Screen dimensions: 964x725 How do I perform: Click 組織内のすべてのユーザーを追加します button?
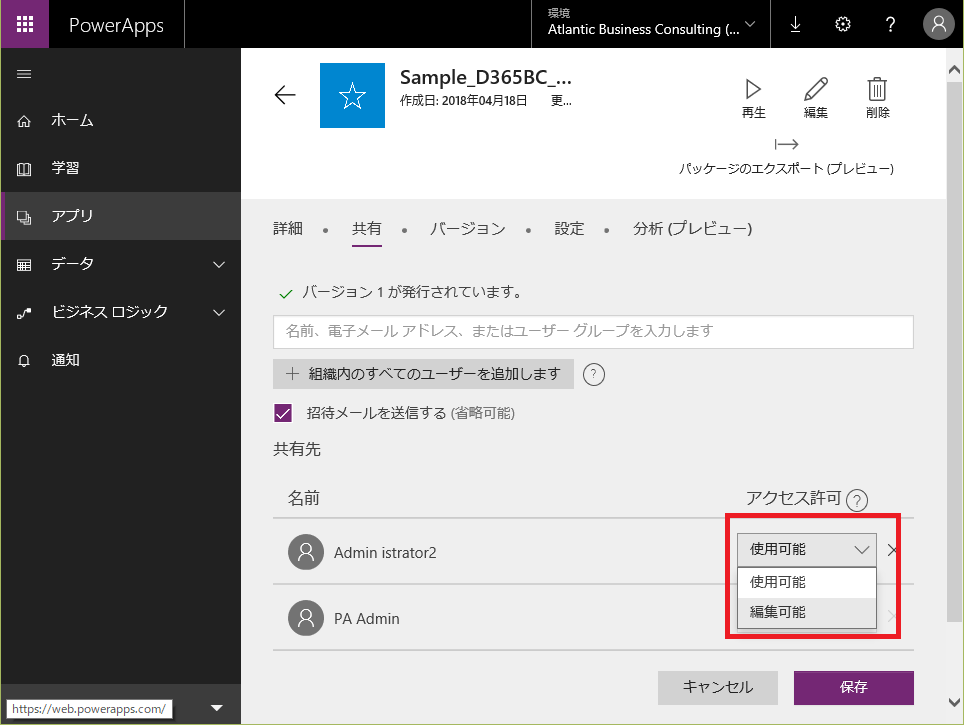coord(423,374)
